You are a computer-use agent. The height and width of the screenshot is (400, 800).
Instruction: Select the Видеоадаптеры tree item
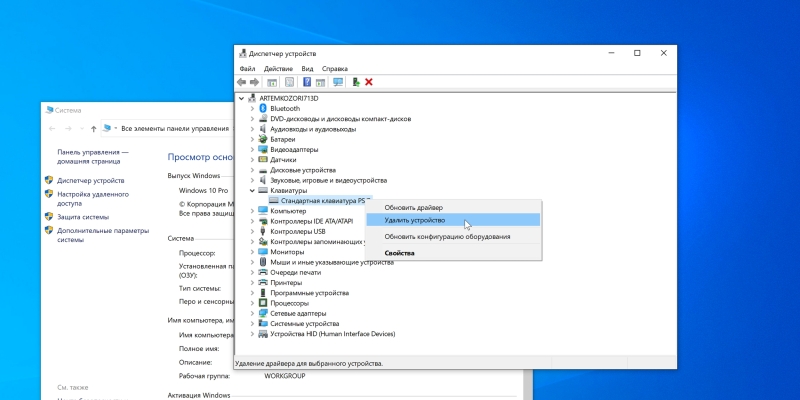tap(294, 149)
